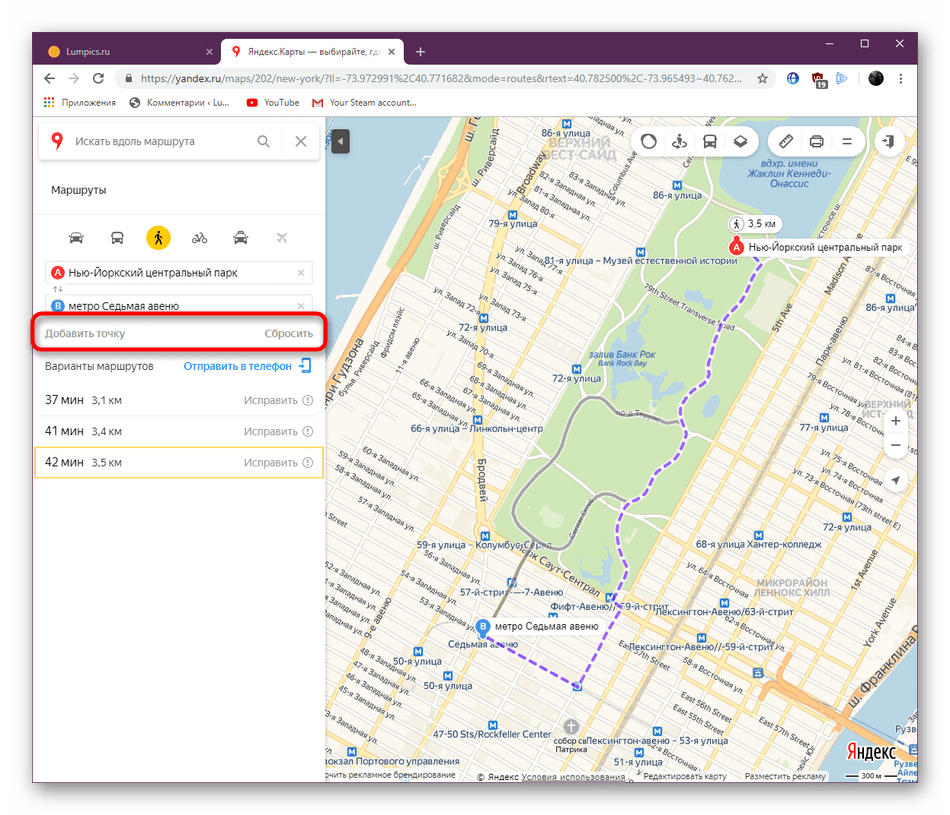Click the sign-in icon on map

[x=889, y=141]
